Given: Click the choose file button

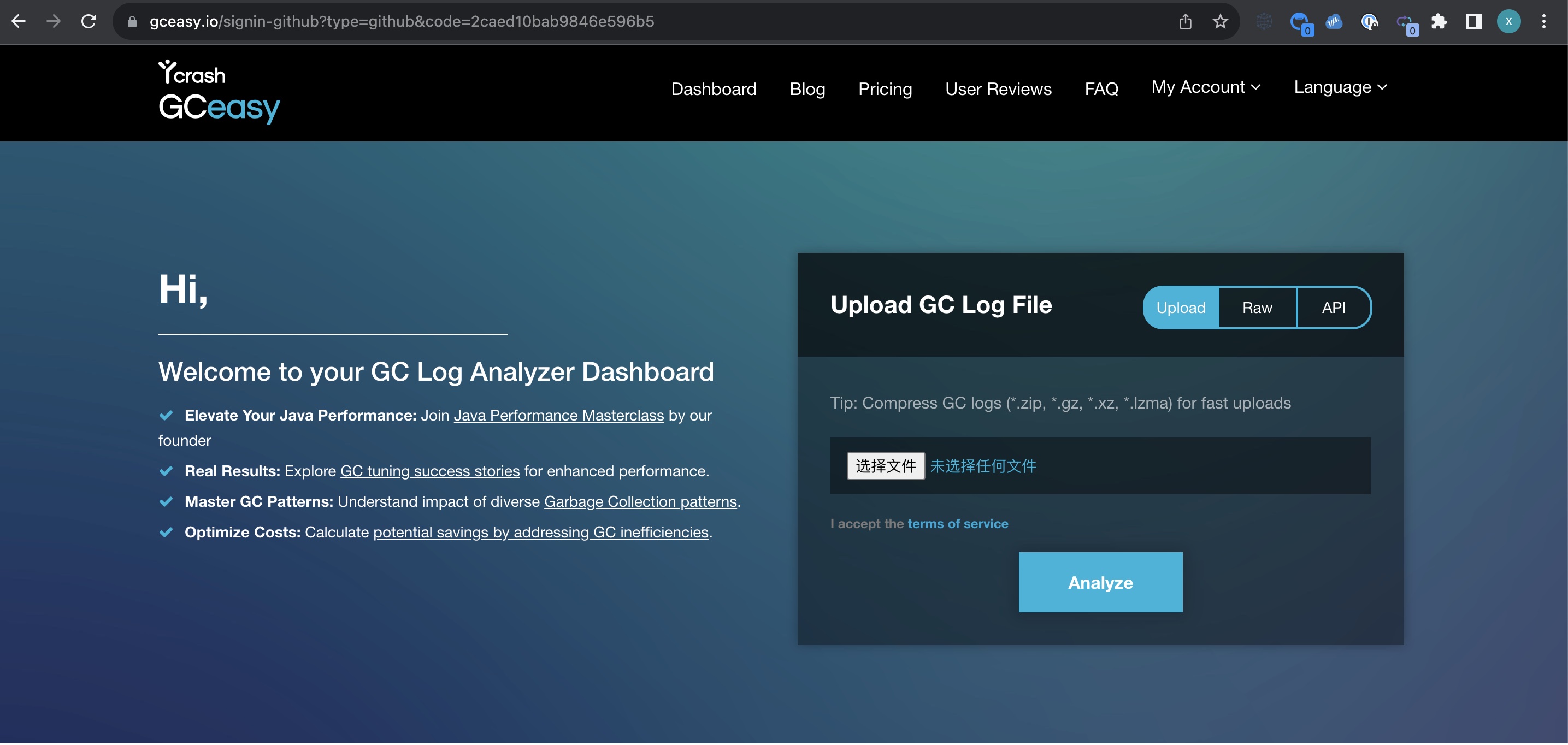Looking at the screenshot, I should click(x=885, y=465).
